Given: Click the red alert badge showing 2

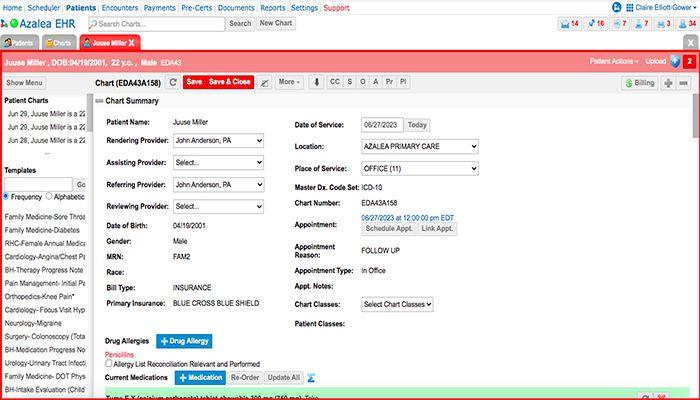Looking at the screenshot, I should [689, 62].
